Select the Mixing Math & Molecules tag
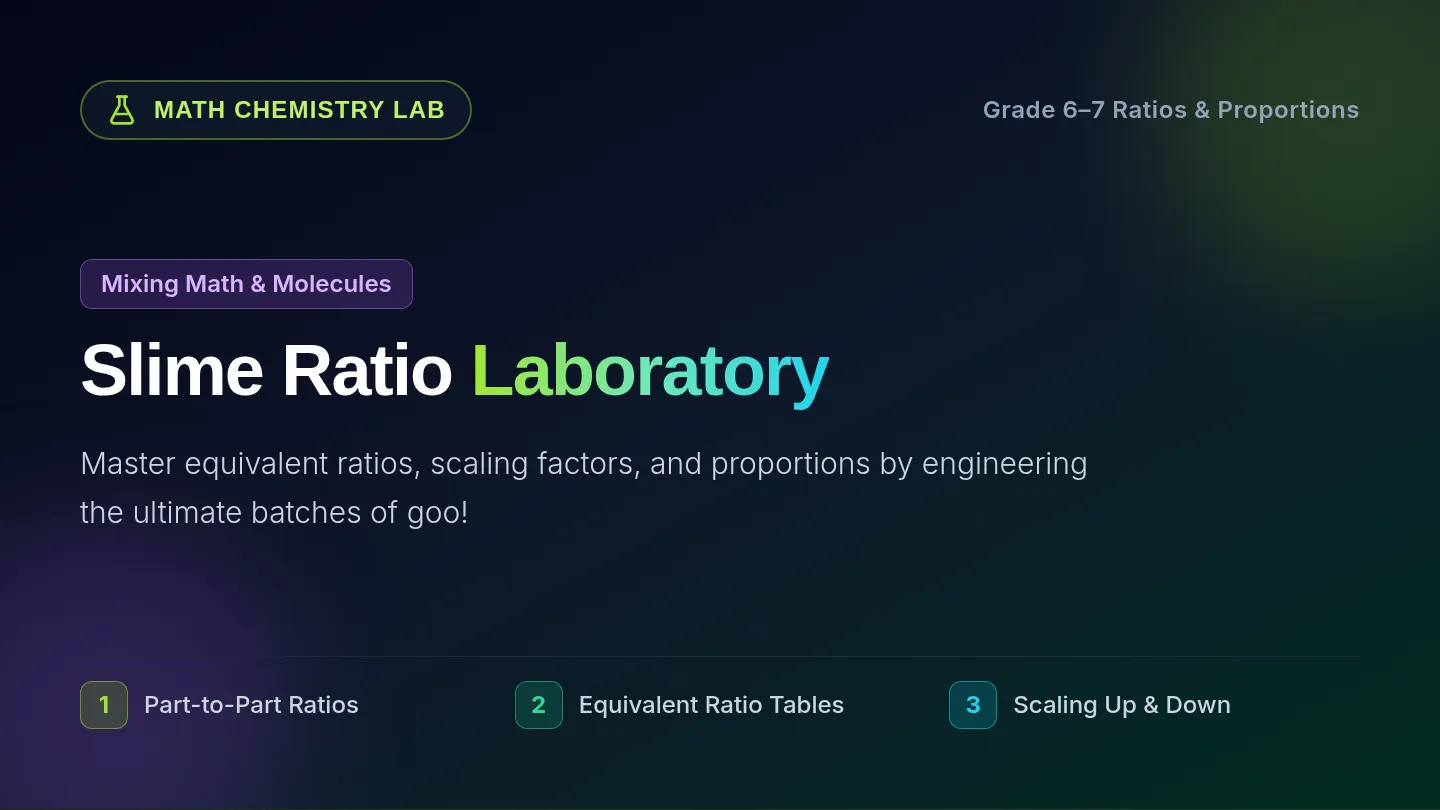1440x810 pixels. 246,284
